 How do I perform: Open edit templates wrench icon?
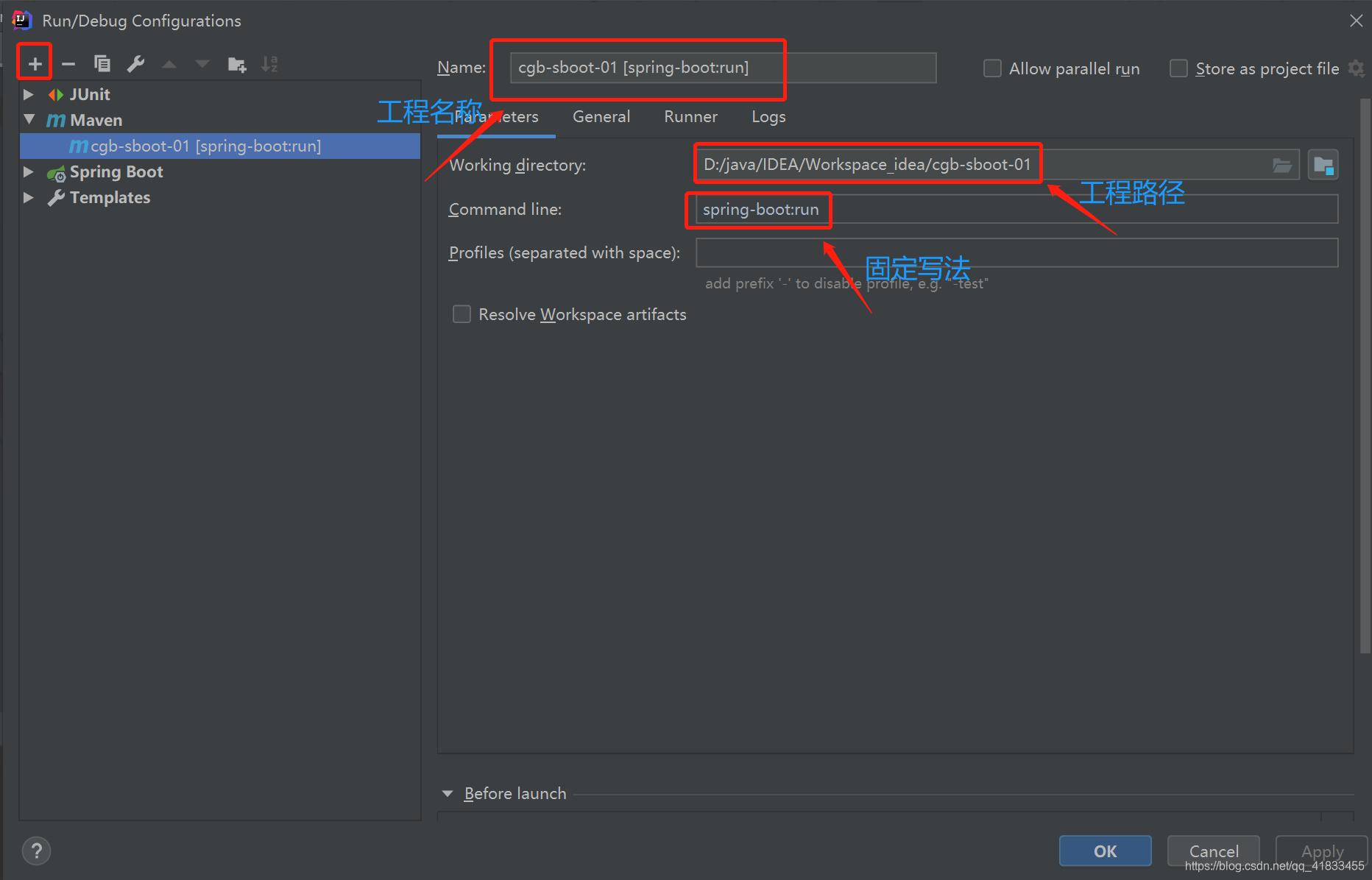[x=135, y=64]
